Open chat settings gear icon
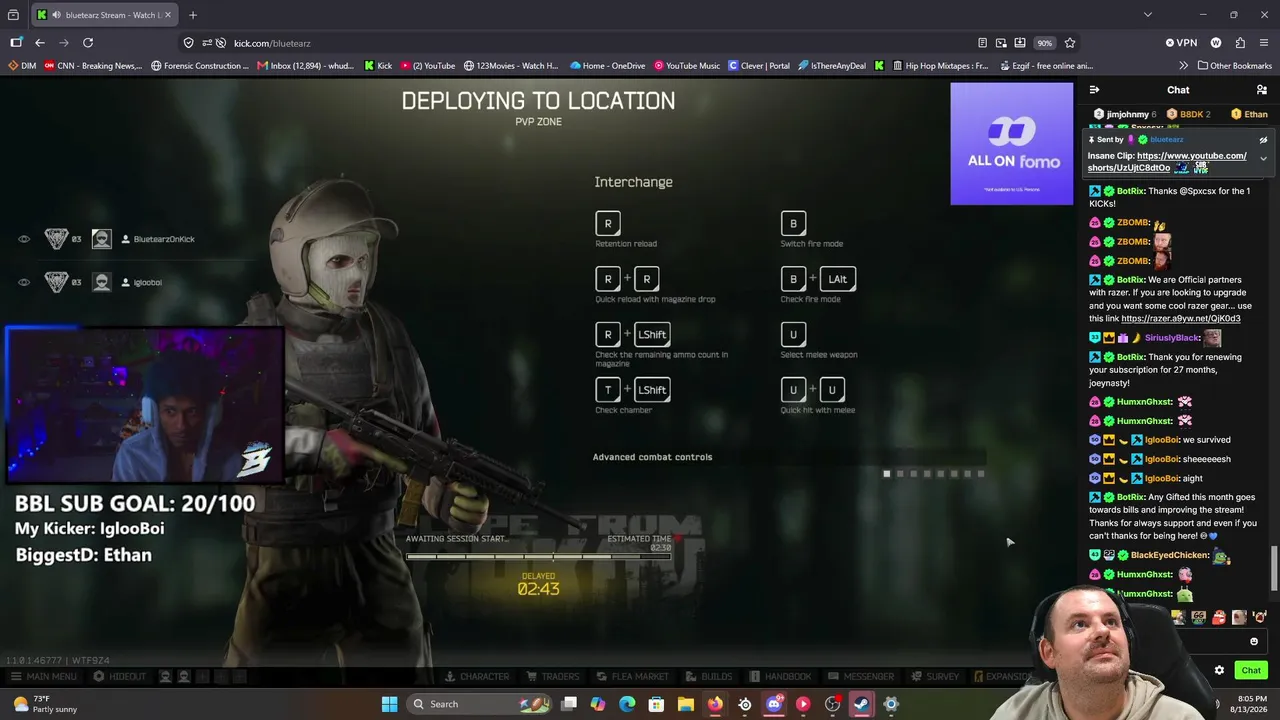 tap(1219, 670)
